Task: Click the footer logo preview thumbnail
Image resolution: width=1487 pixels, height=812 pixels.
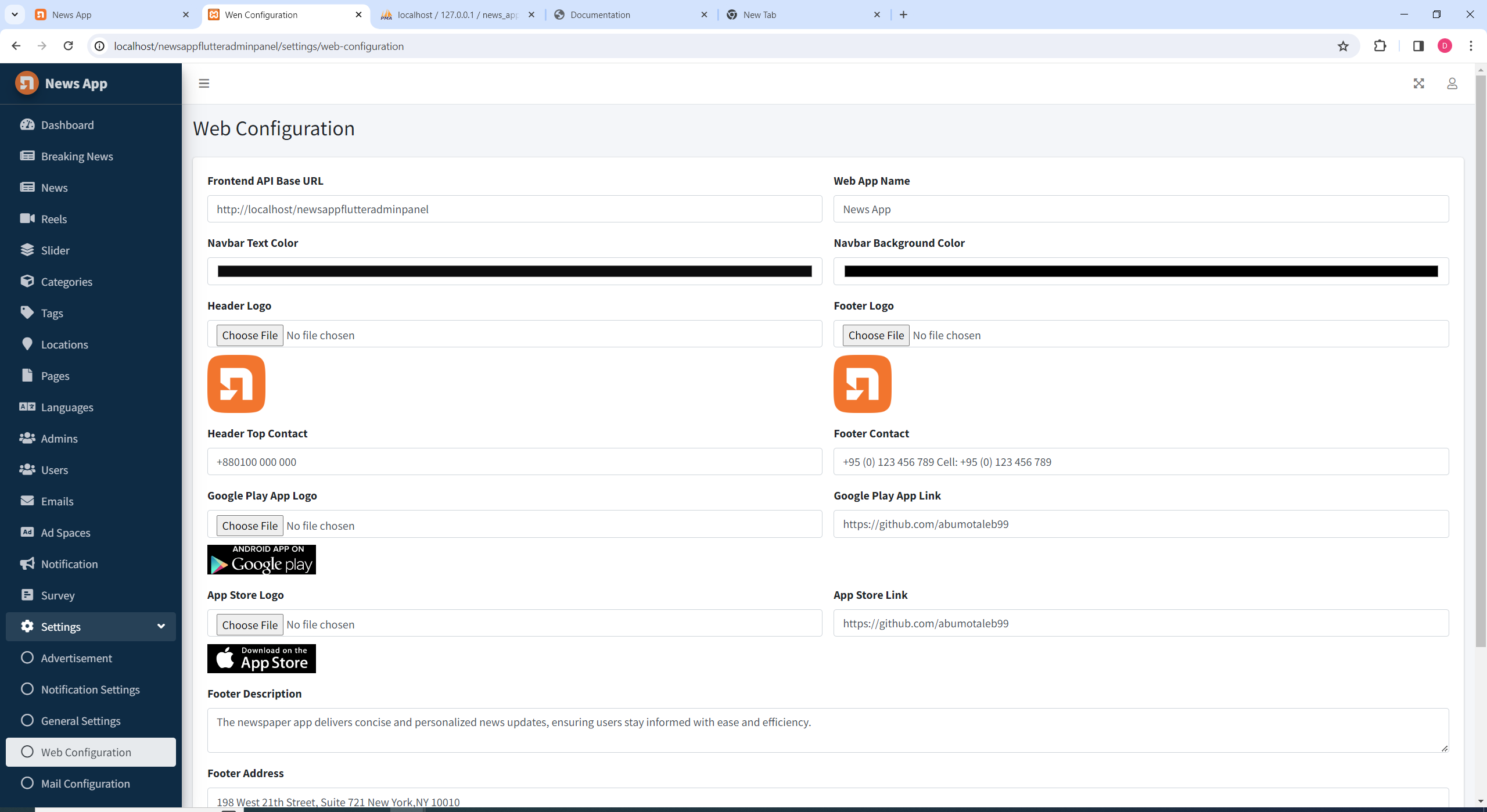Action: (863, 384)
